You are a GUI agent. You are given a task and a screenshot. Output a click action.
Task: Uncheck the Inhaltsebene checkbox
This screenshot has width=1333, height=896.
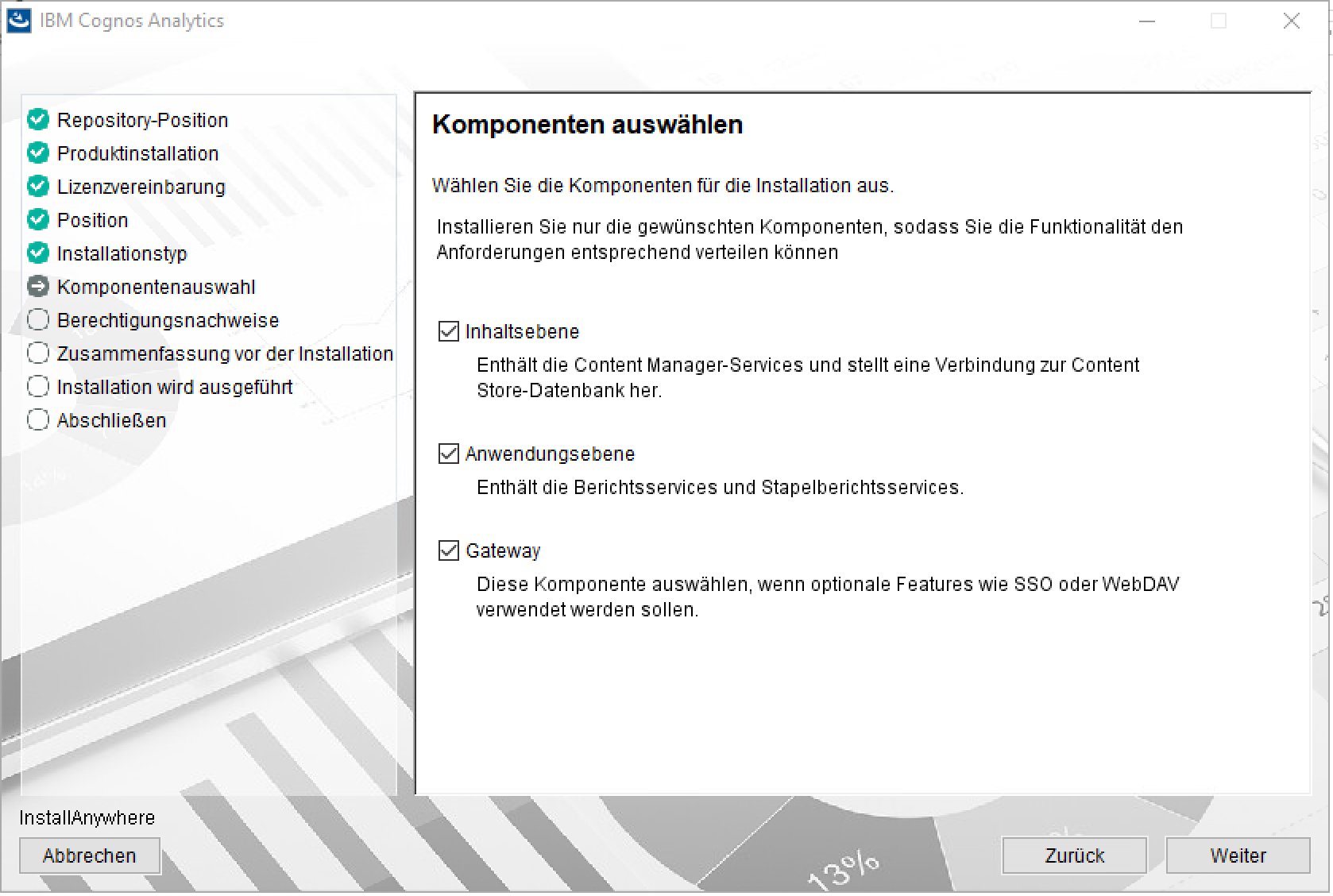point(449,332)
